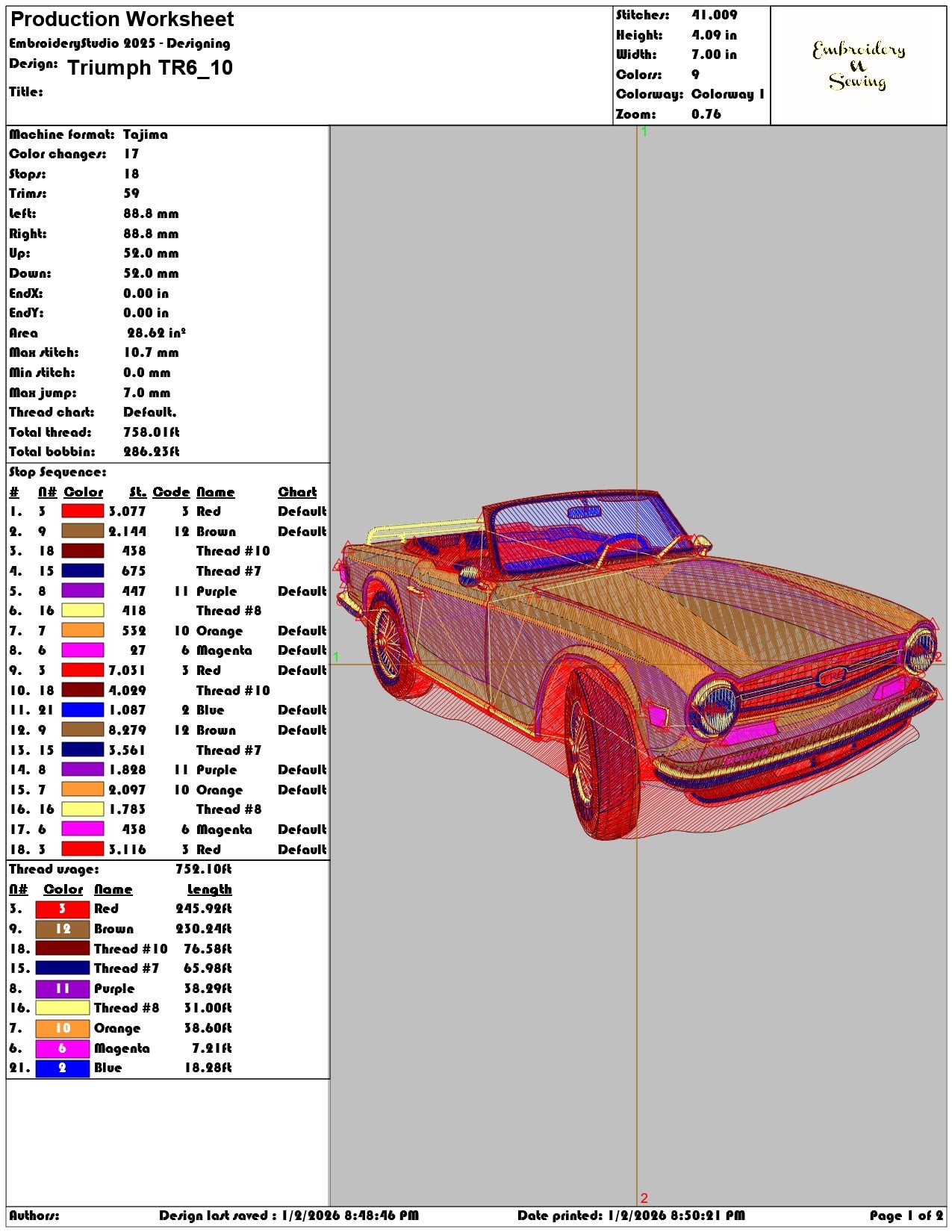Select the Max jump value '7.0 mm'
This screenshot has width=952, height=1232.
[x=147, y=393]
